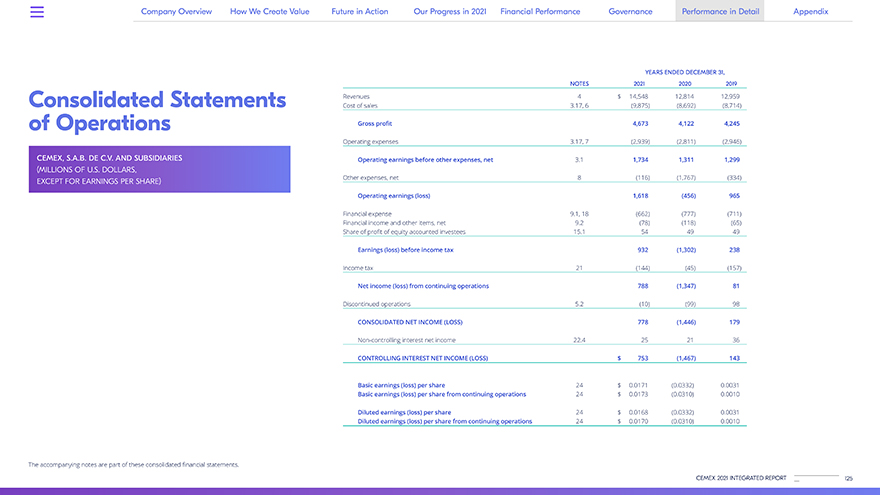The image size is (880, 495).
Task: Open the How We Create Value tab
Action: tap(269, 11)
